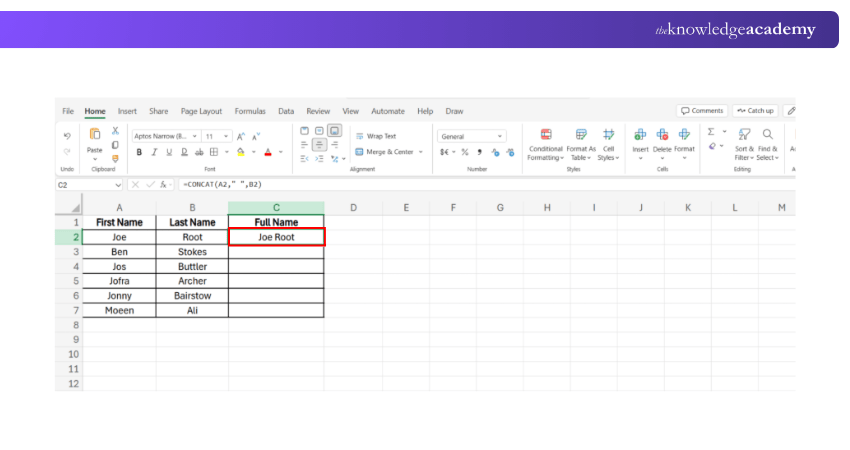Switch to the Insert tab
This screenshot has height=450, width=850.
pyautogui.click(x=127, y=111)
